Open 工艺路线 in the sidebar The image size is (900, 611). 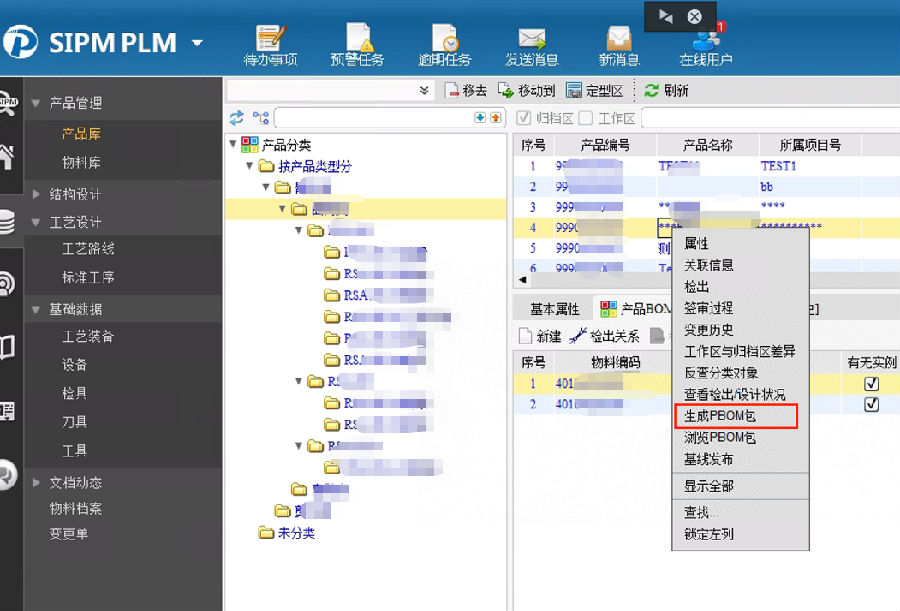point(88,249)
